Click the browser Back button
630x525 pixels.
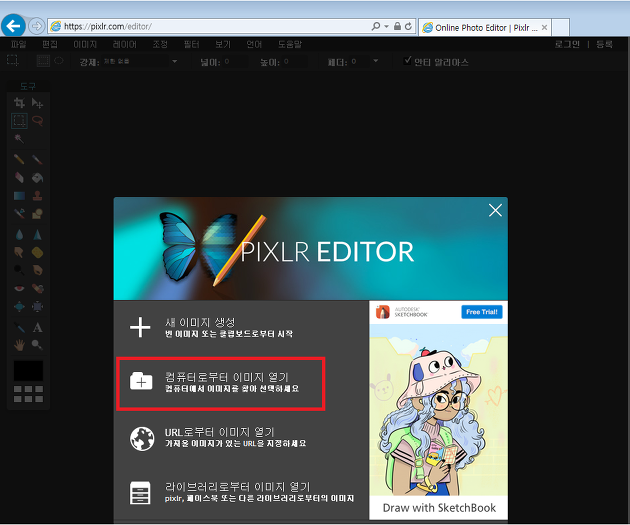point(13,26)
